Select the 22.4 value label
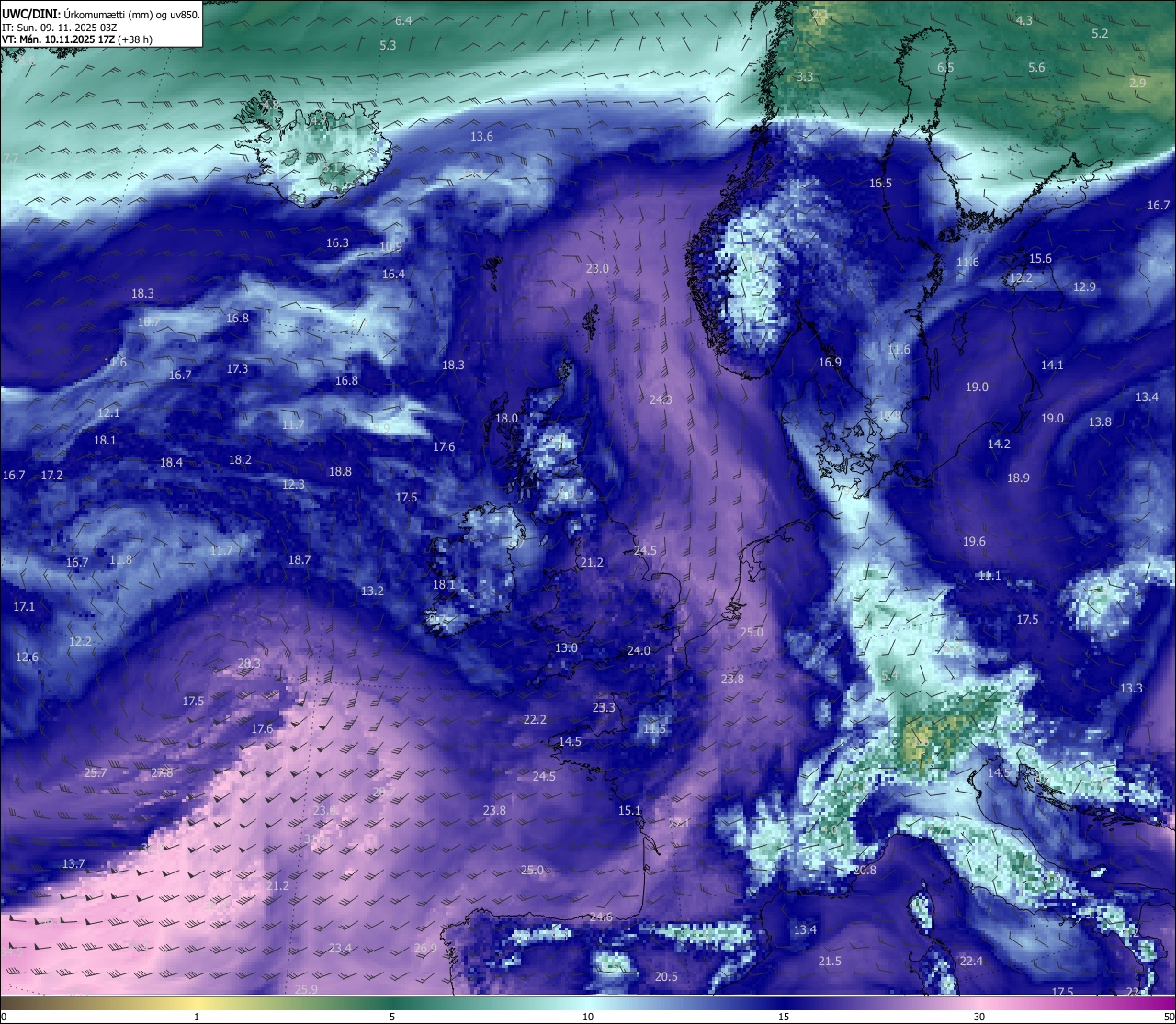The height and width of the screenshot is (1024, 1176). click(971, 961)
